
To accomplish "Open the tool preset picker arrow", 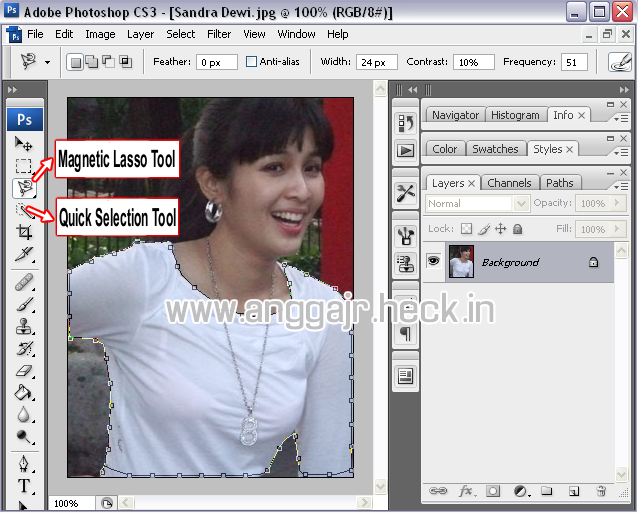I will coord(48,62).
